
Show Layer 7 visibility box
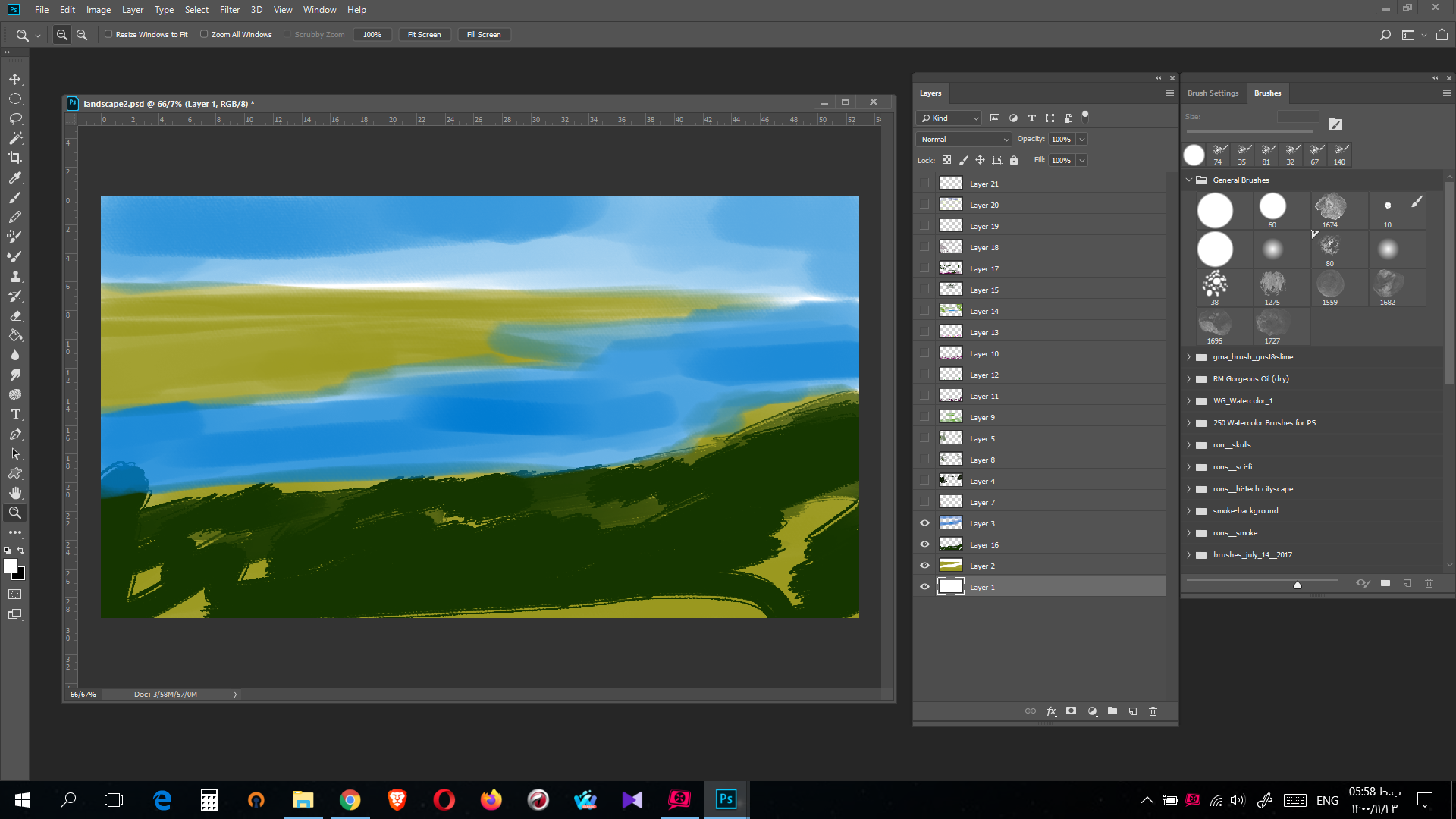click(924, 502)
